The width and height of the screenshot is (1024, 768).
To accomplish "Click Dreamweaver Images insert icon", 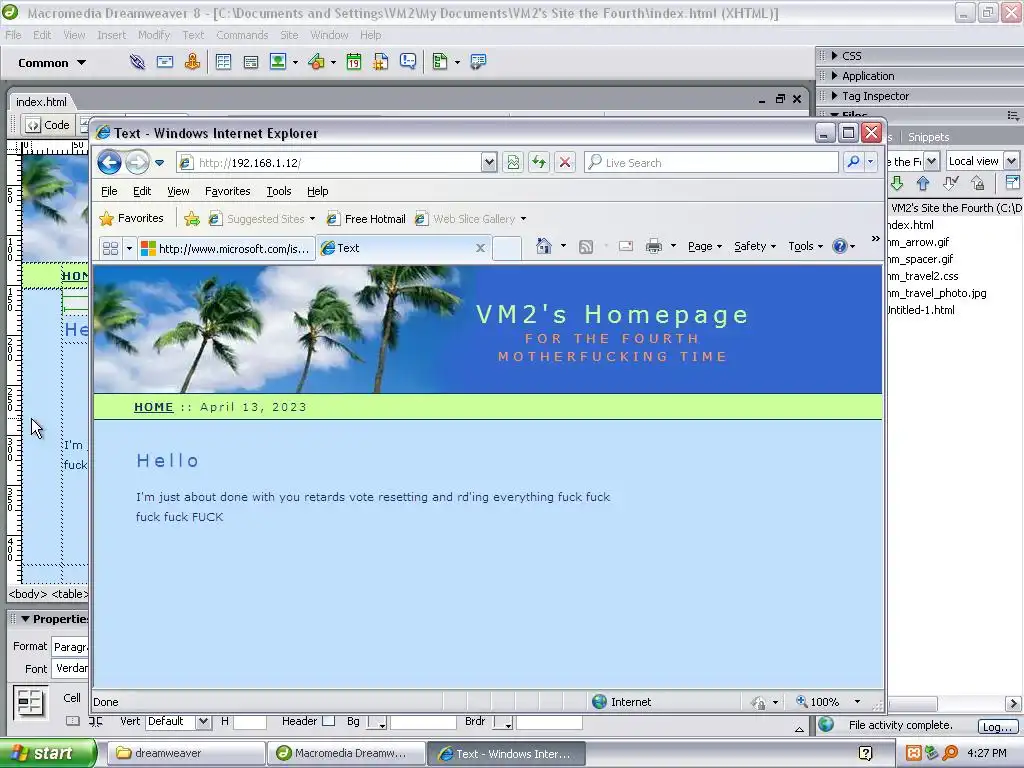I will click(278, 62).
